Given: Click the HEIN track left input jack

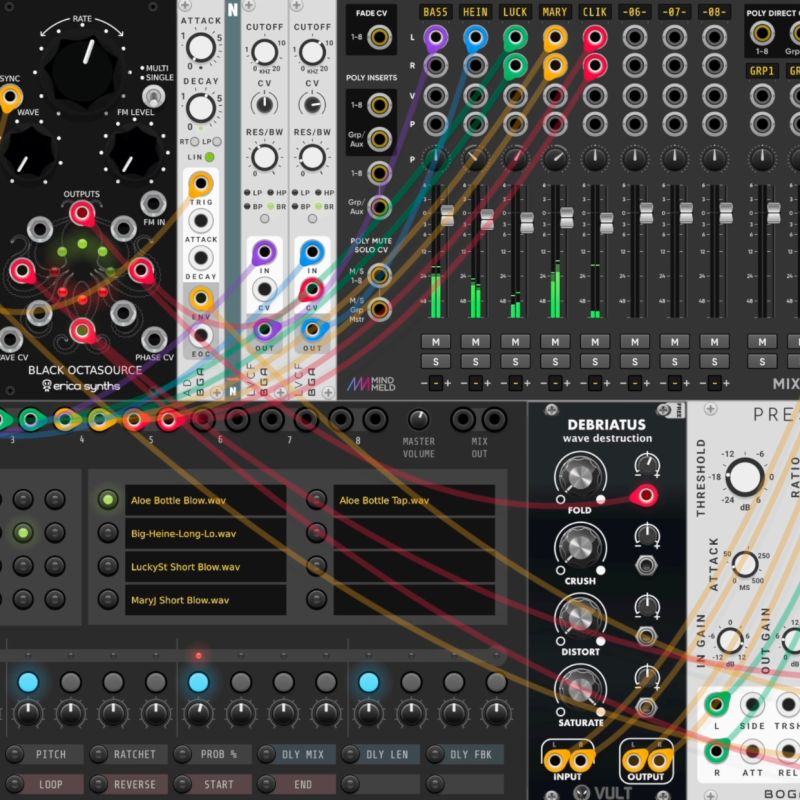Looking at the screenshot, I should (476, 37).
